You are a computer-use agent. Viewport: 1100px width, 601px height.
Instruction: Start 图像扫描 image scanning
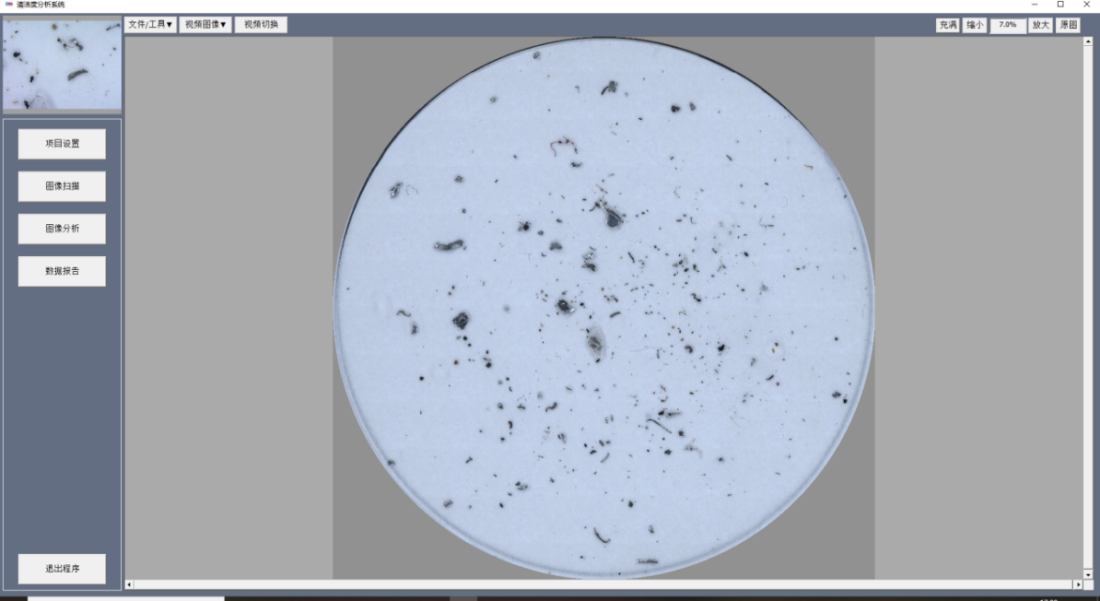tap(62, 187)
